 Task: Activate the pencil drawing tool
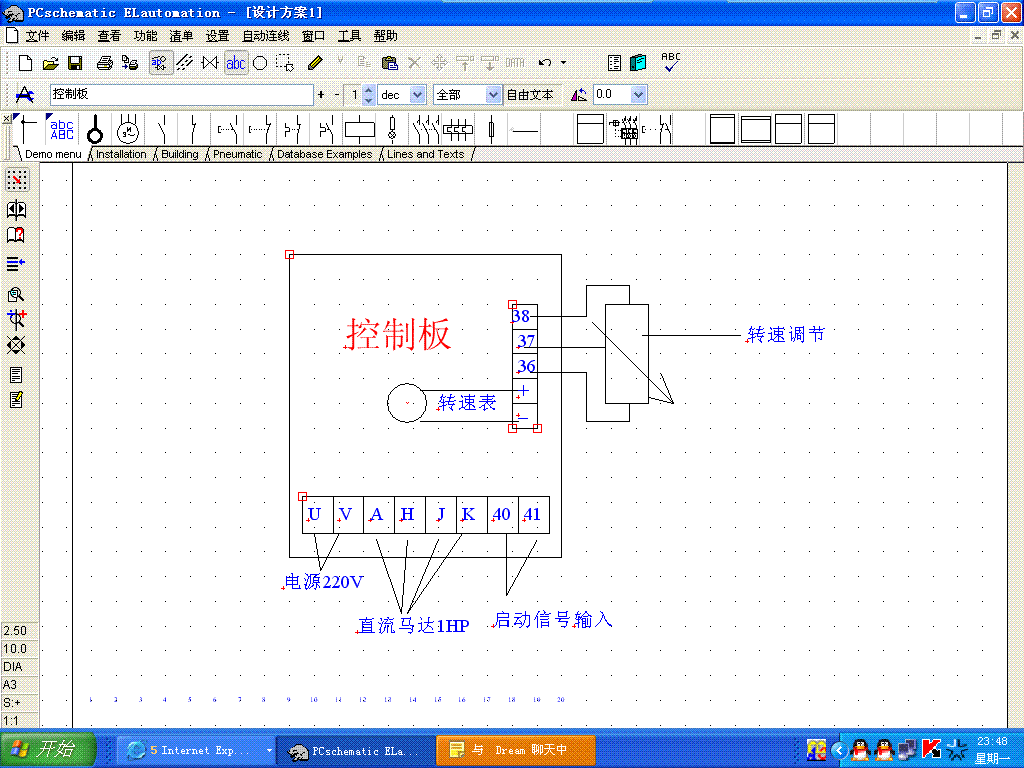click(315, 63)
